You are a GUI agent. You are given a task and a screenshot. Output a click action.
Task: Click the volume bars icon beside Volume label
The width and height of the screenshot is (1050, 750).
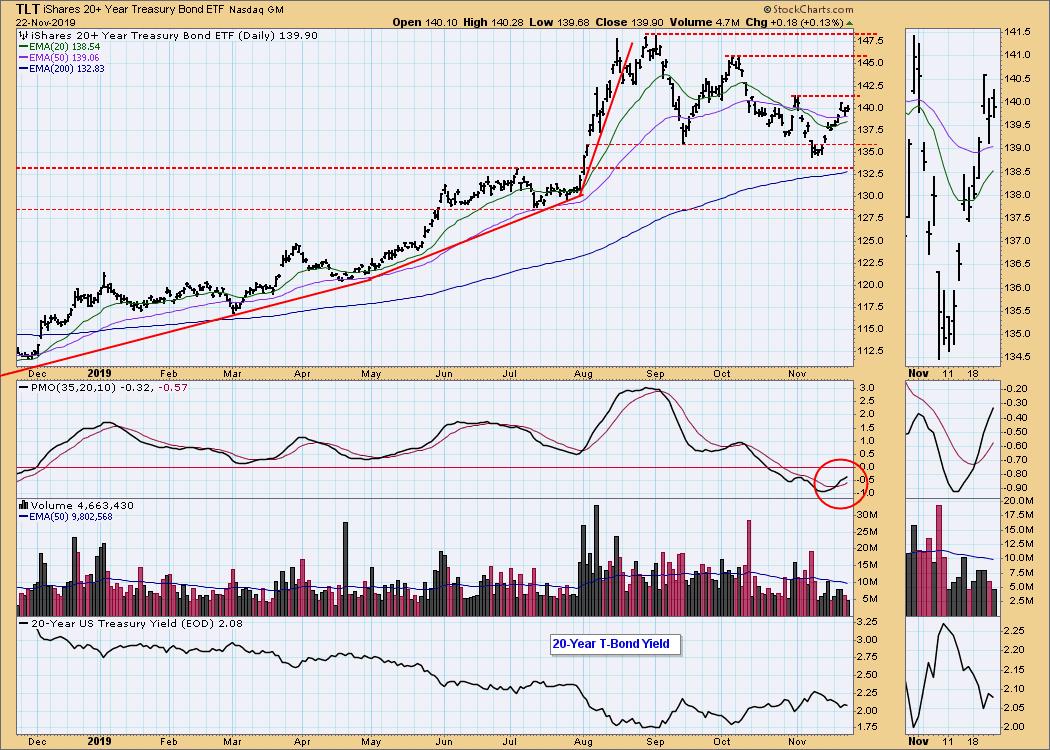(x=24, y=506)
